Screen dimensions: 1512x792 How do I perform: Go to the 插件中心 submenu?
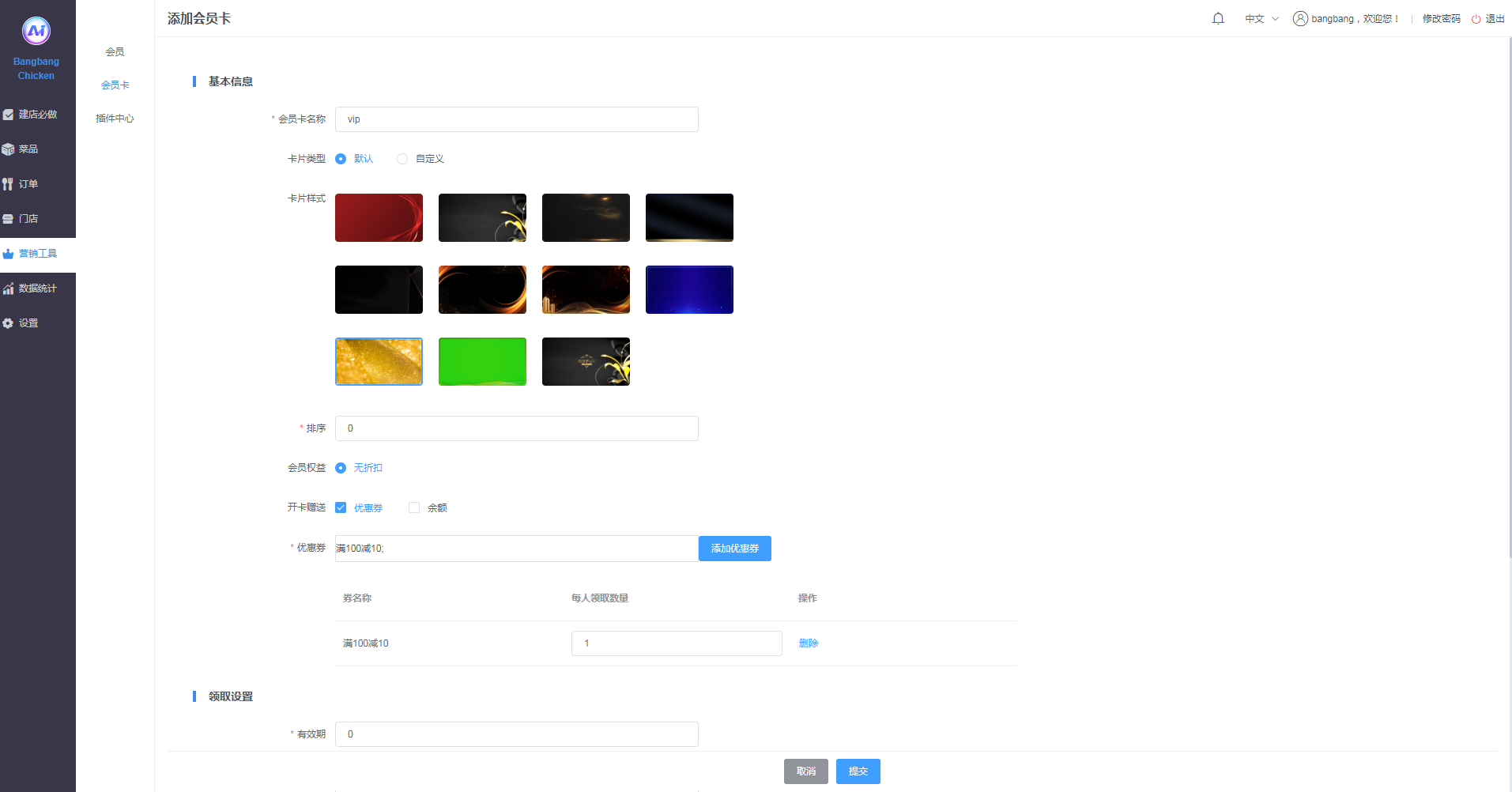click(115, 119)
